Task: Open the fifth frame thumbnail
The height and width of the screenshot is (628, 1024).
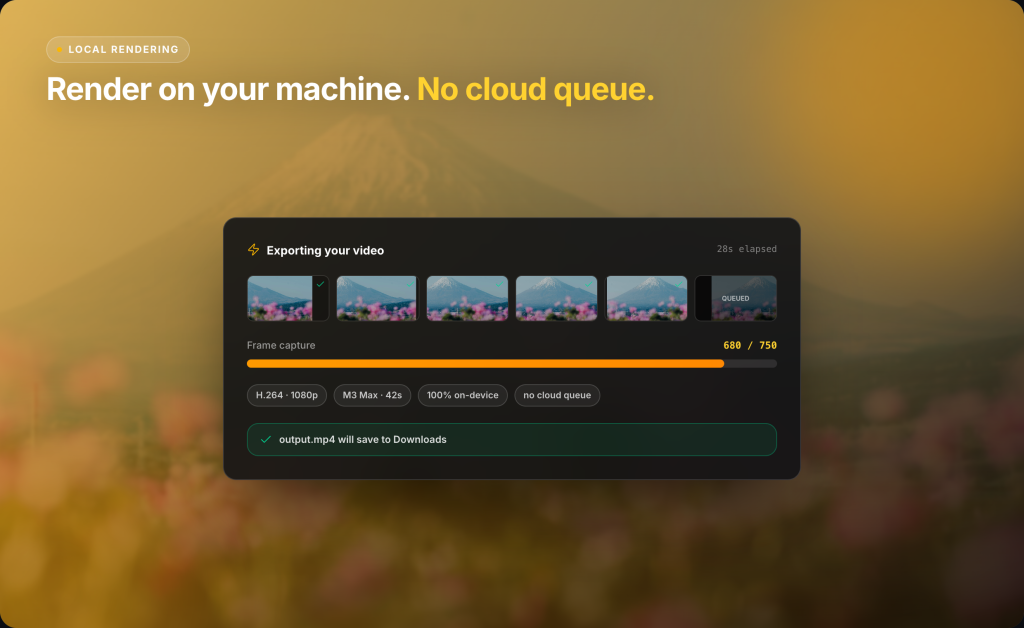Action: pos(647,298)
